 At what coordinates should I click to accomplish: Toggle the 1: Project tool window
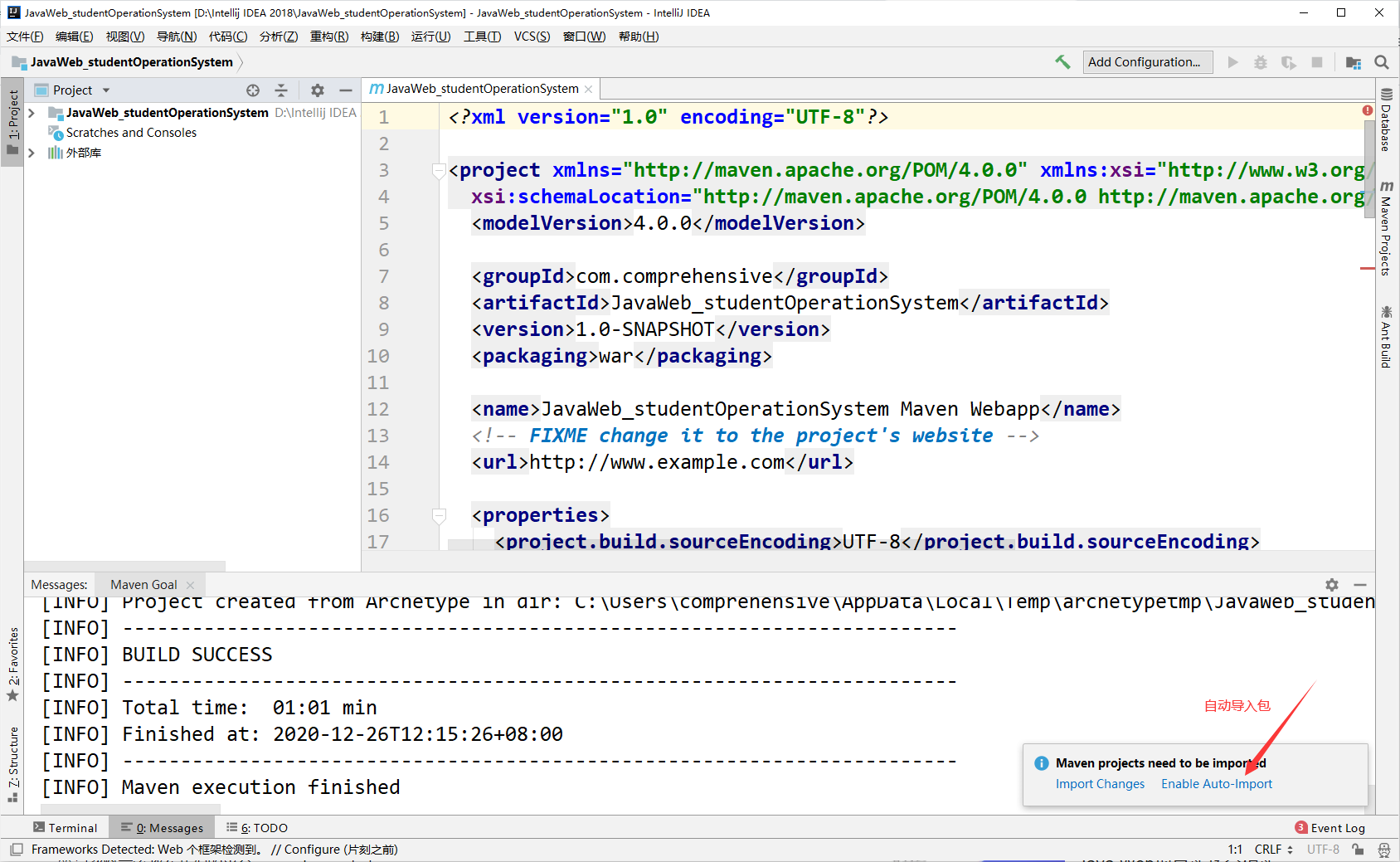(12, 123)
